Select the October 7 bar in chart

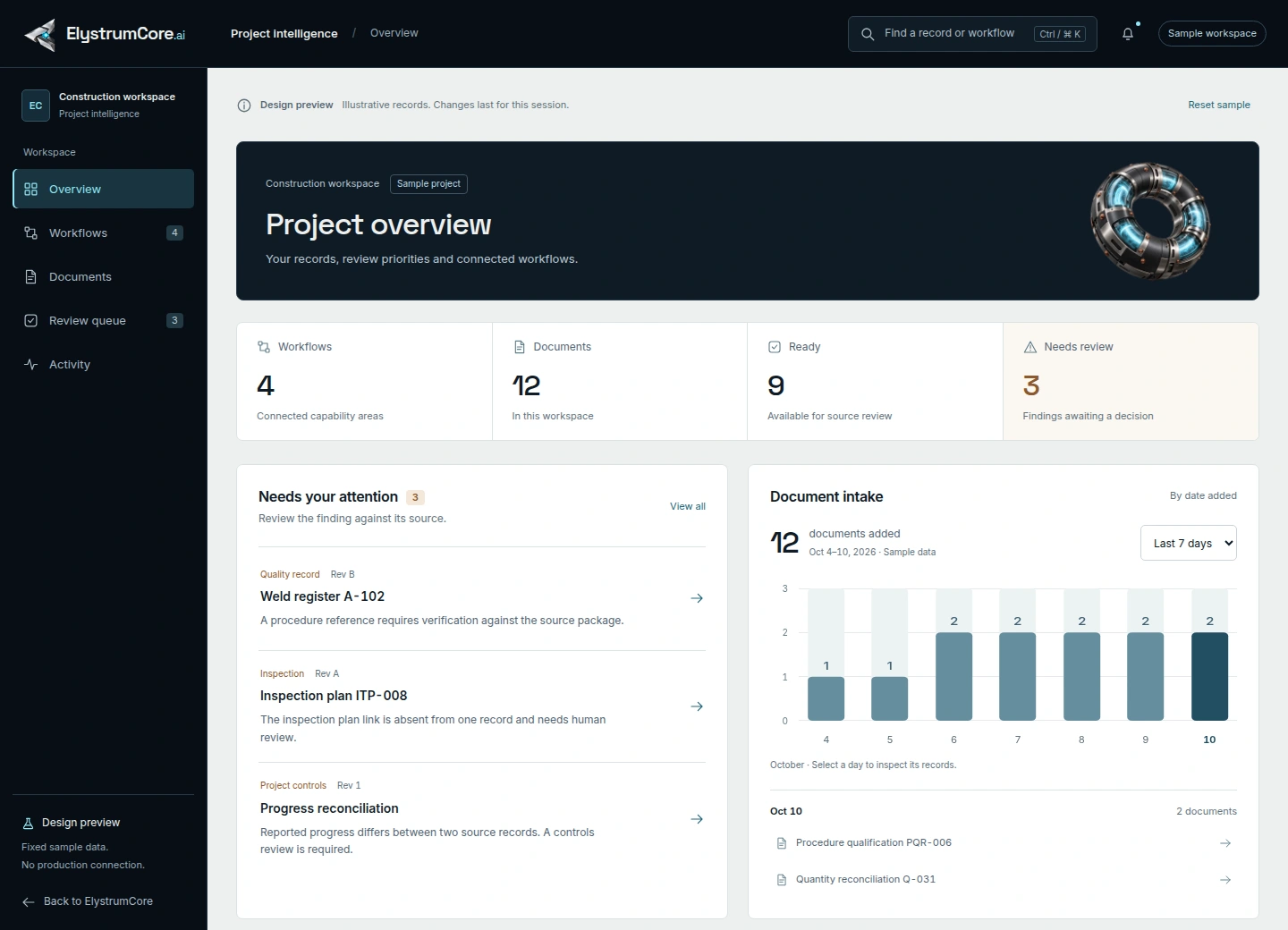tap(1017, 676)
